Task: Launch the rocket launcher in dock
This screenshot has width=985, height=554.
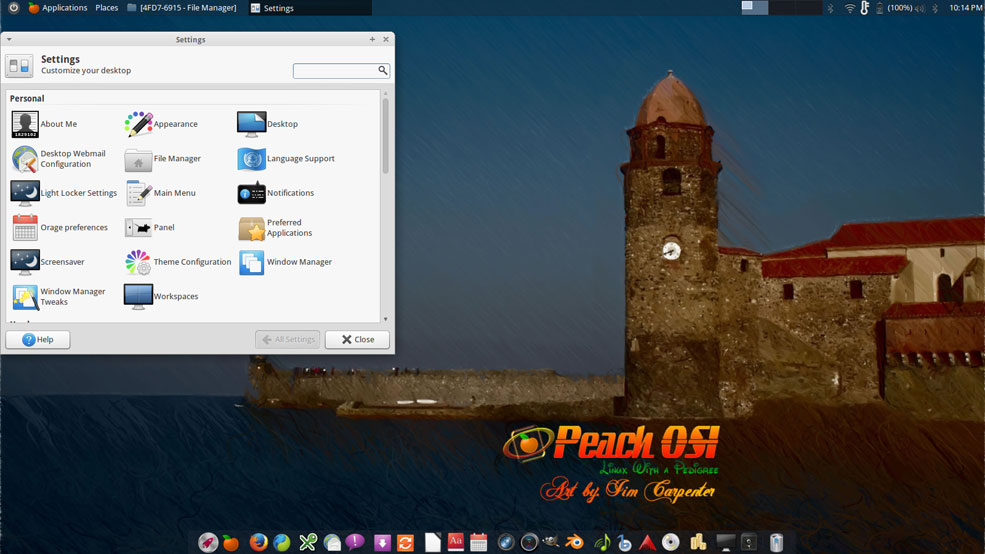Action: (x=208, y=542)
